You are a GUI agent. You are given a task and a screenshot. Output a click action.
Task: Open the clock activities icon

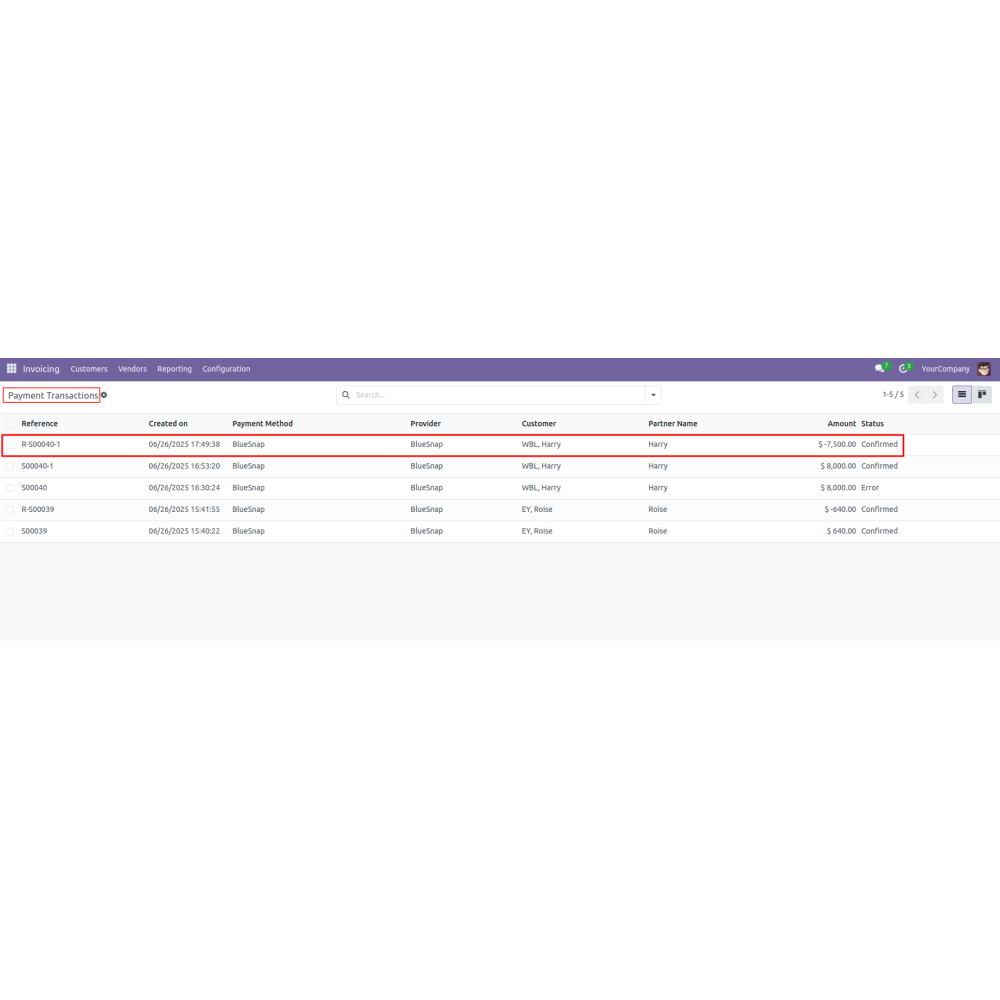904,369
